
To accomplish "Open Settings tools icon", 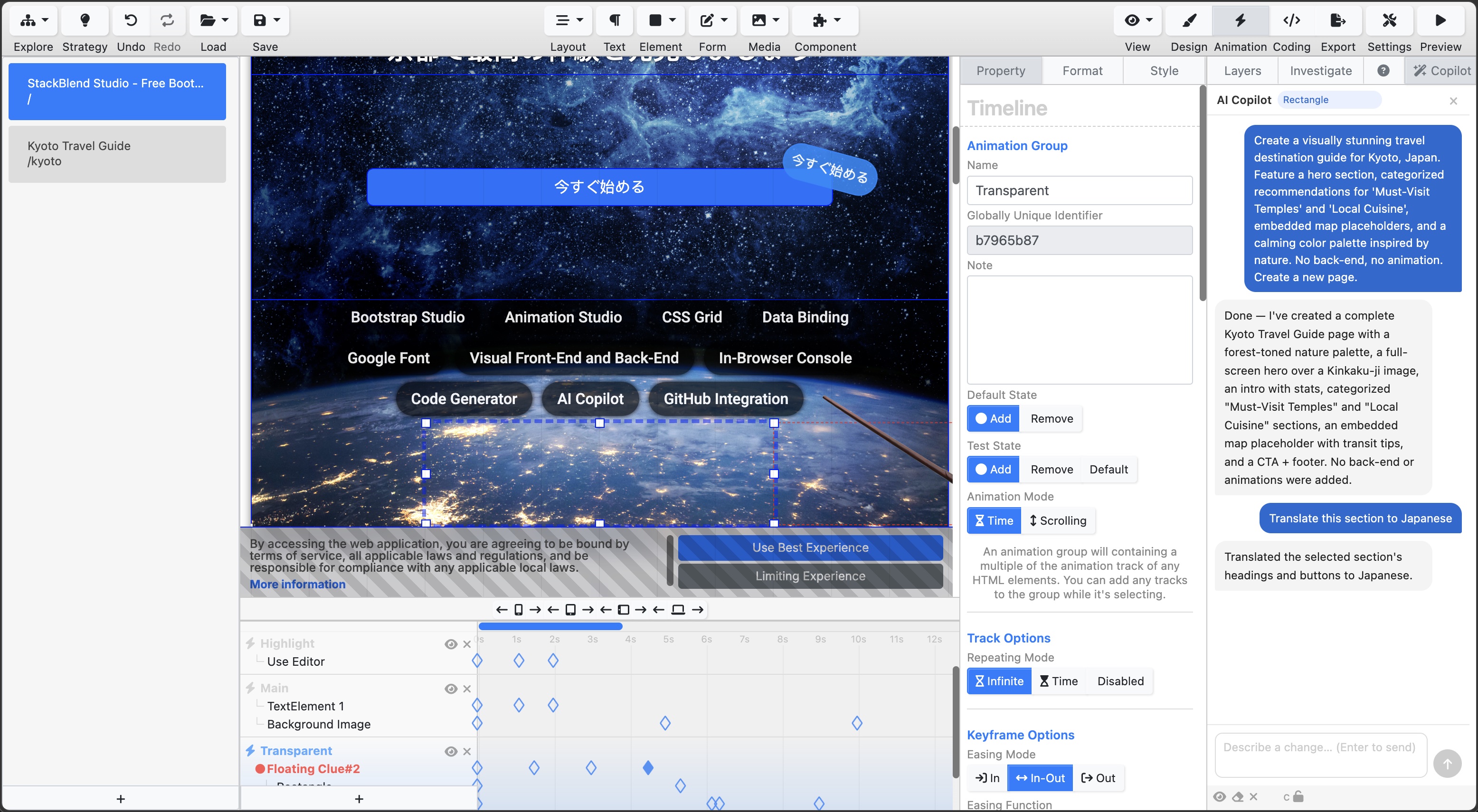I will click(x=1389, y=21).
